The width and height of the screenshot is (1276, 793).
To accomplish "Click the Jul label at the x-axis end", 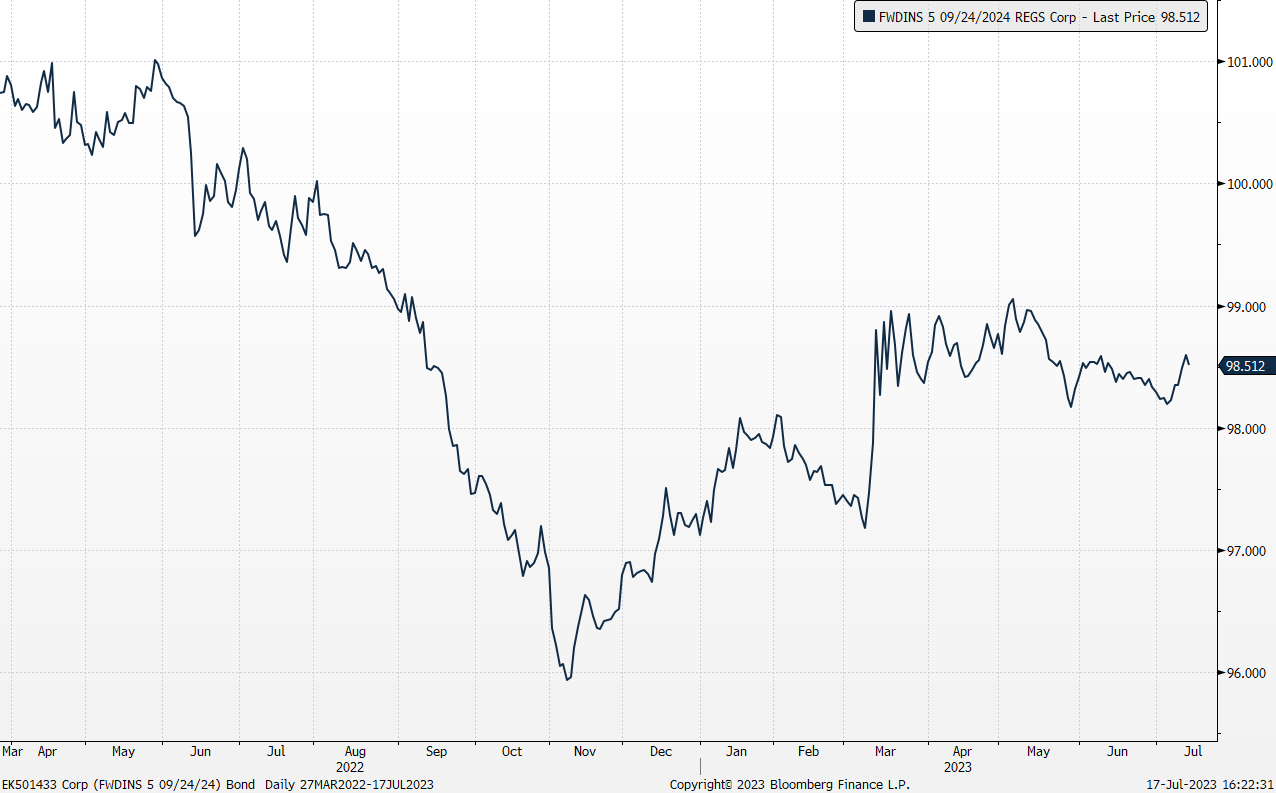I will click(x=1194, y=751).
